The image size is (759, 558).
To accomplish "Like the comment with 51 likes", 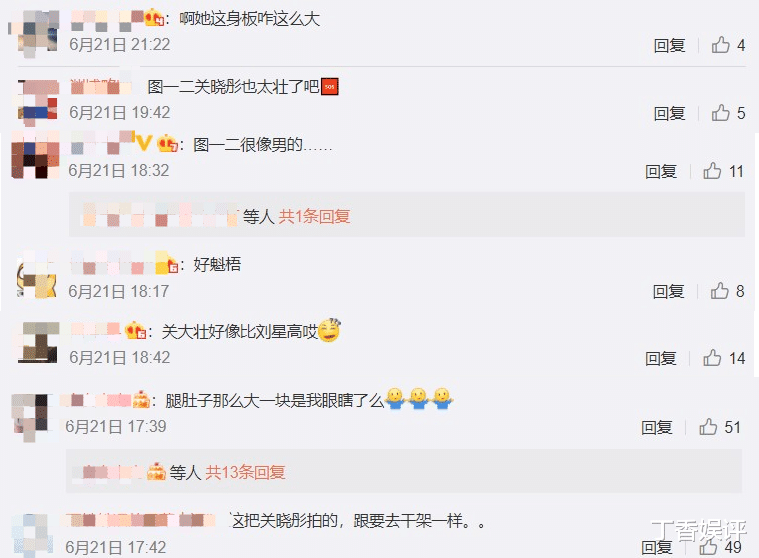I will pyautogui.click(x=708, y=427).
